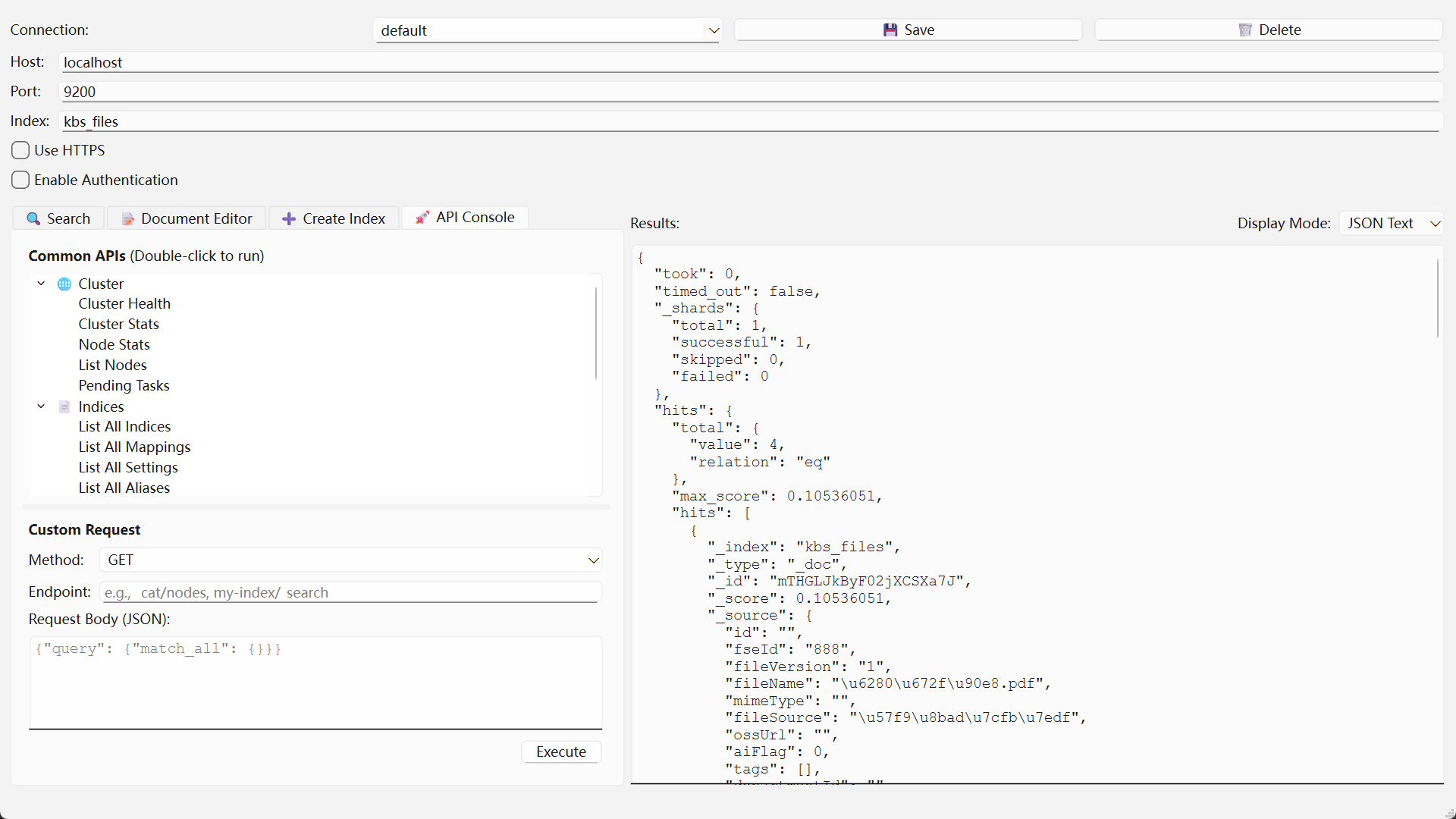
Task: Click the trash can Delete icon
Action: 1245,30
